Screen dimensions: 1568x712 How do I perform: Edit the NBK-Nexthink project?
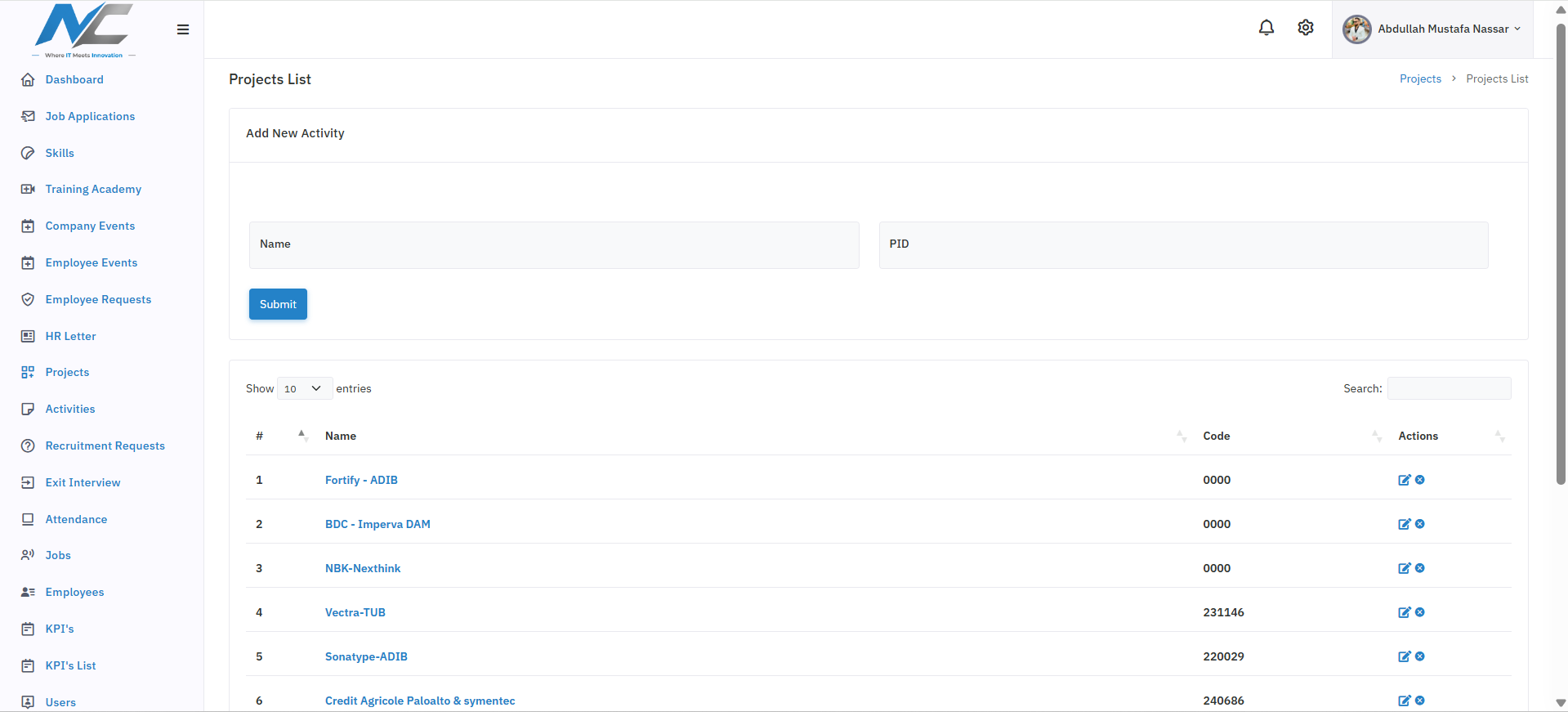(x=1405, y=568)
